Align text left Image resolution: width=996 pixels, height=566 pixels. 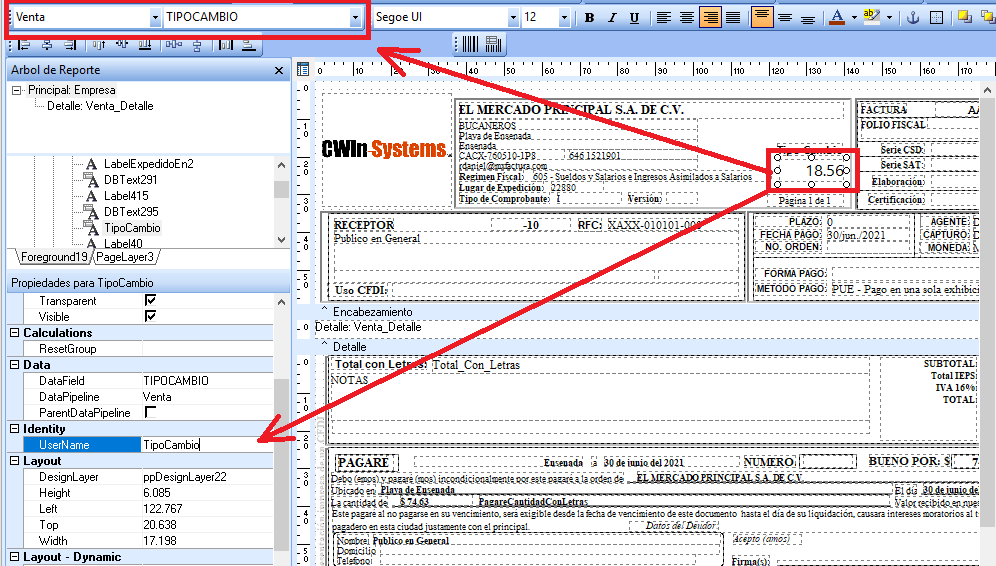coord(664,17)
